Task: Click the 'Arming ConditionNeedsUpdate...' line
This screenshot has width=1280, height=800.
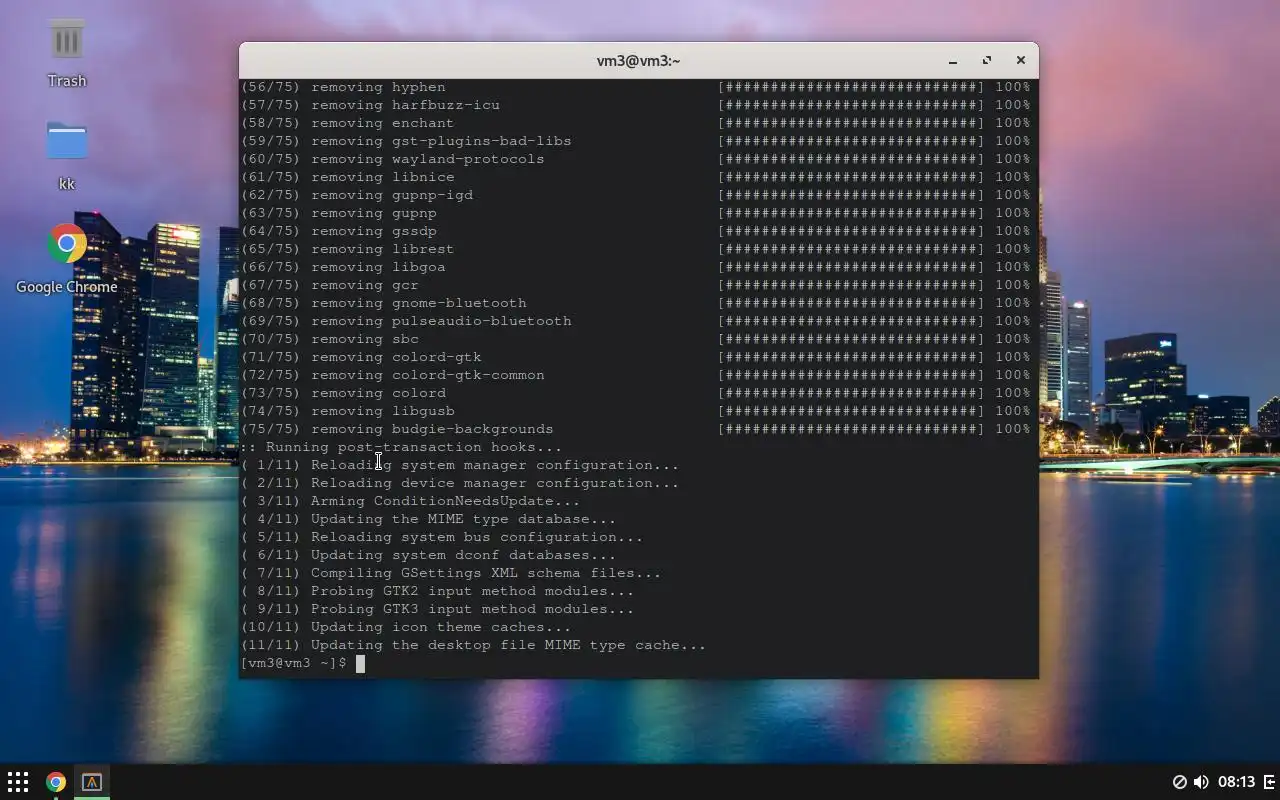Action: pos(410,501)
